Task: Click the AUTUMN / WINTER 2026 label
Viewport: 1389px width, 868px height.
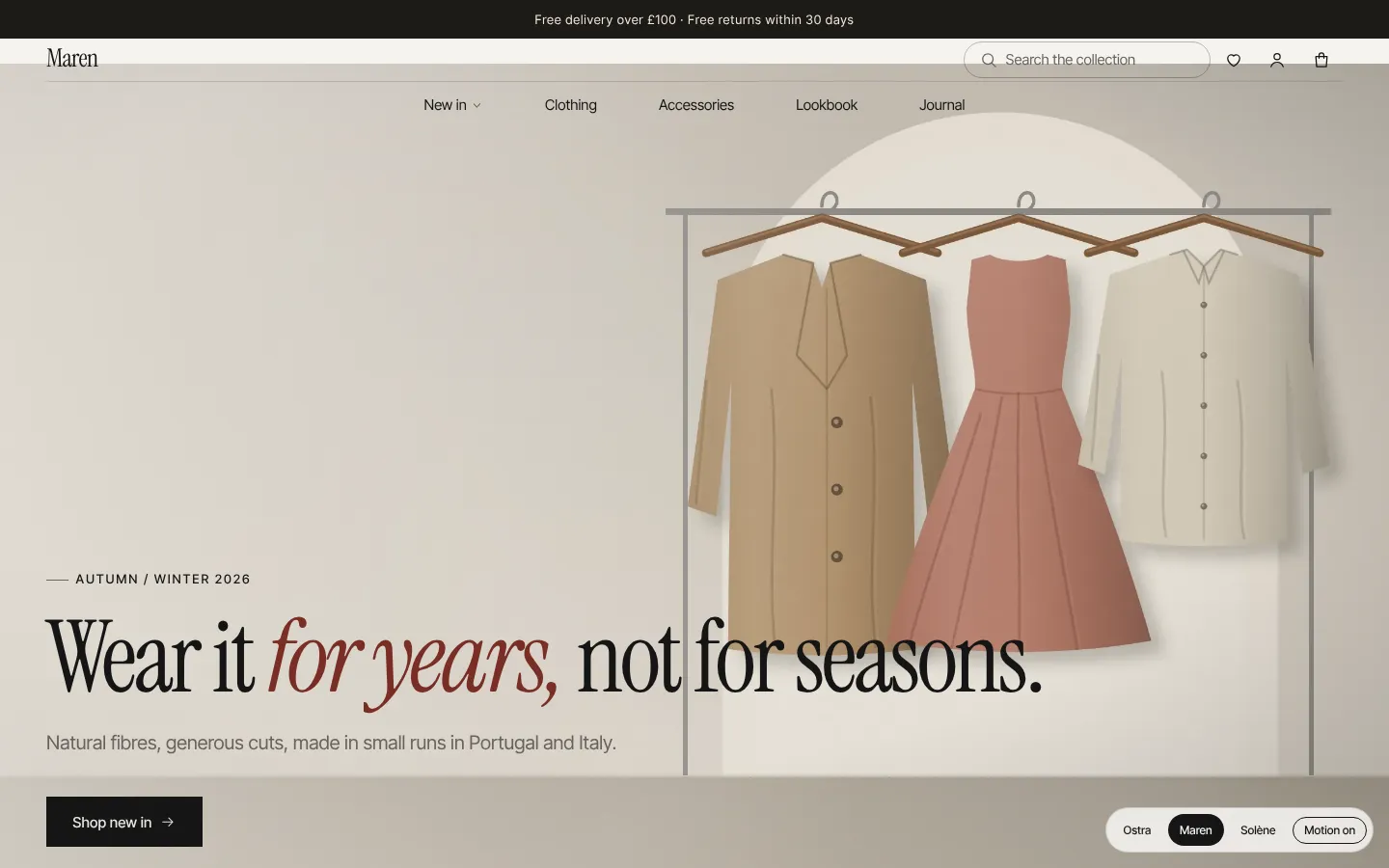Action: point(163,579)
